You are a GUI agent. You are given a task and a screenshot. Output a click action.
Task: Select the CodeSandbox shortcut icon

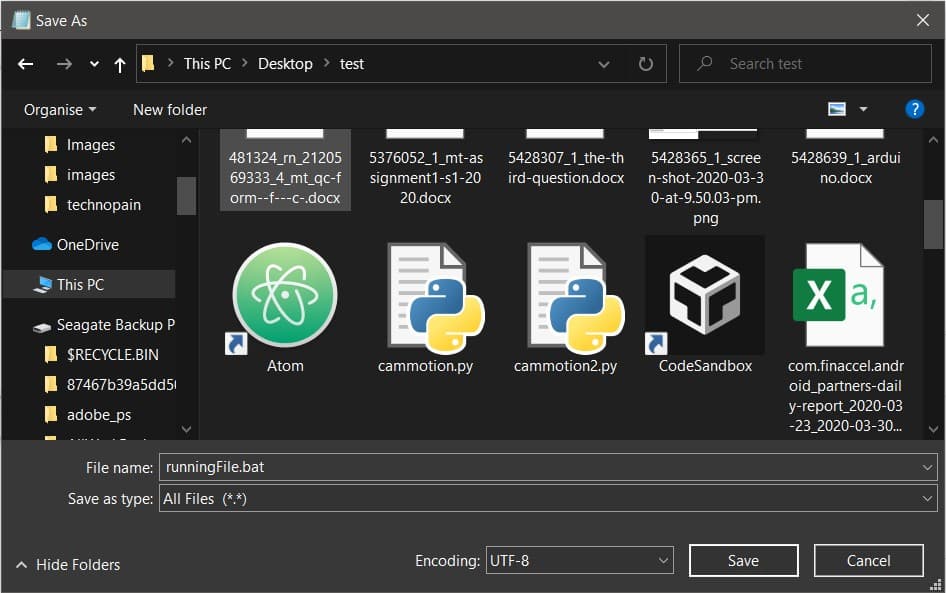tap(705, 296)
